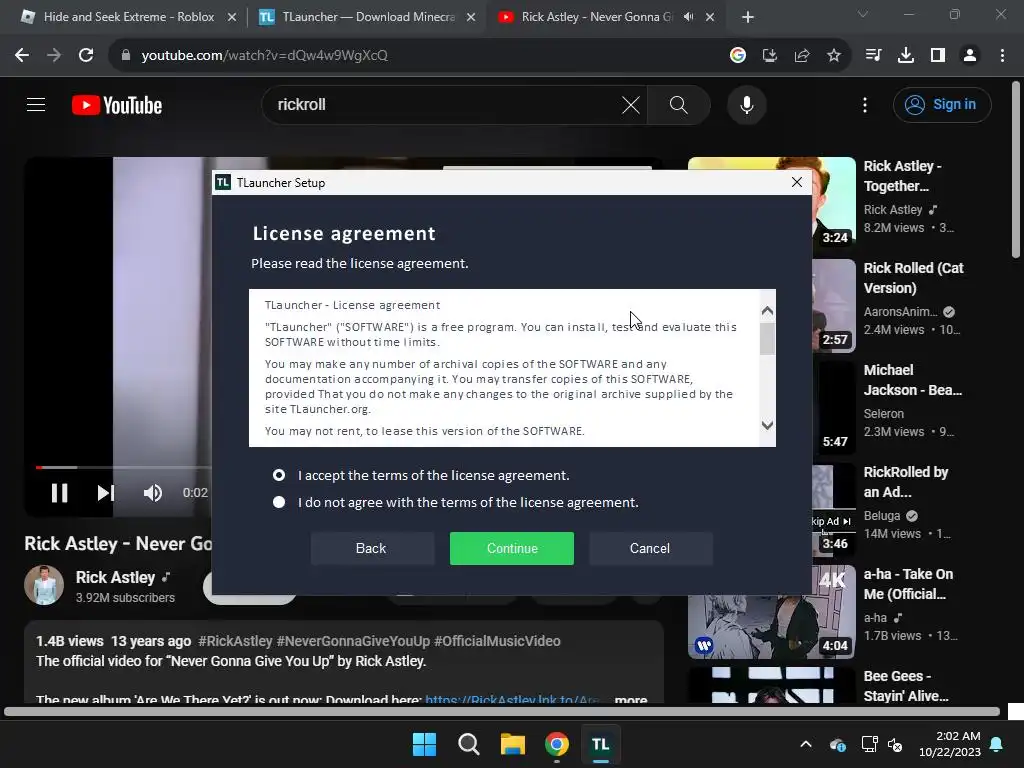Click the license agreement scrollbar thumb
Viewport: 1024px width, 768px height.
click(x=767, y=339)
